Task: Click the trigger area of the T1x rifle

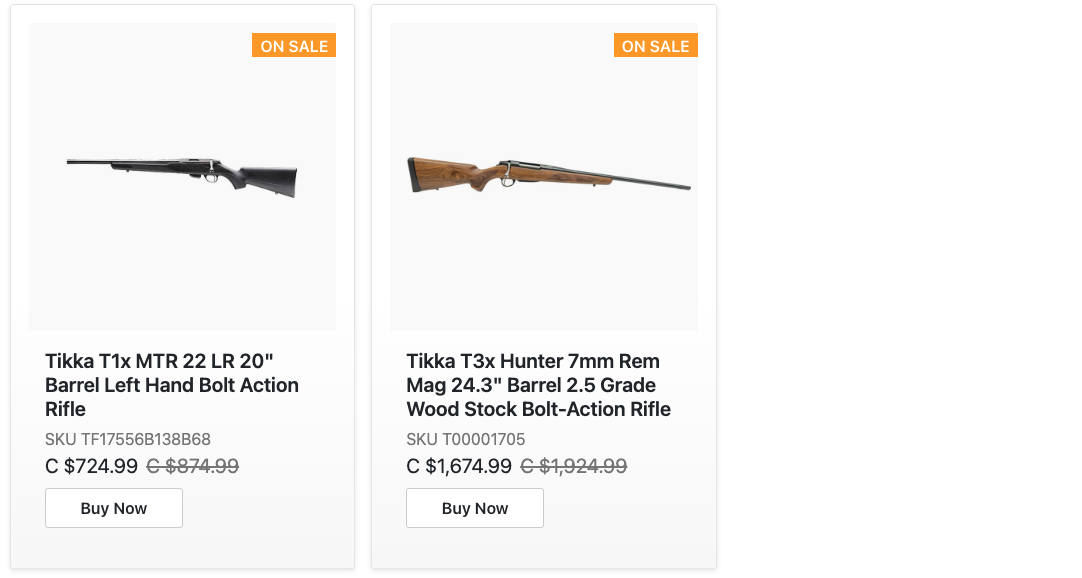Action: tap(212, 177)
